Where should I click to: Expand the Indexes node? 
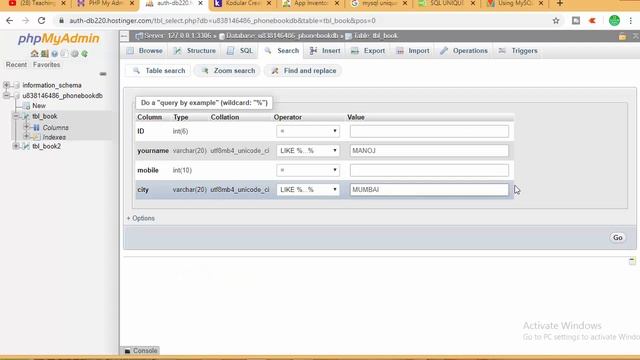coord(26,137)
